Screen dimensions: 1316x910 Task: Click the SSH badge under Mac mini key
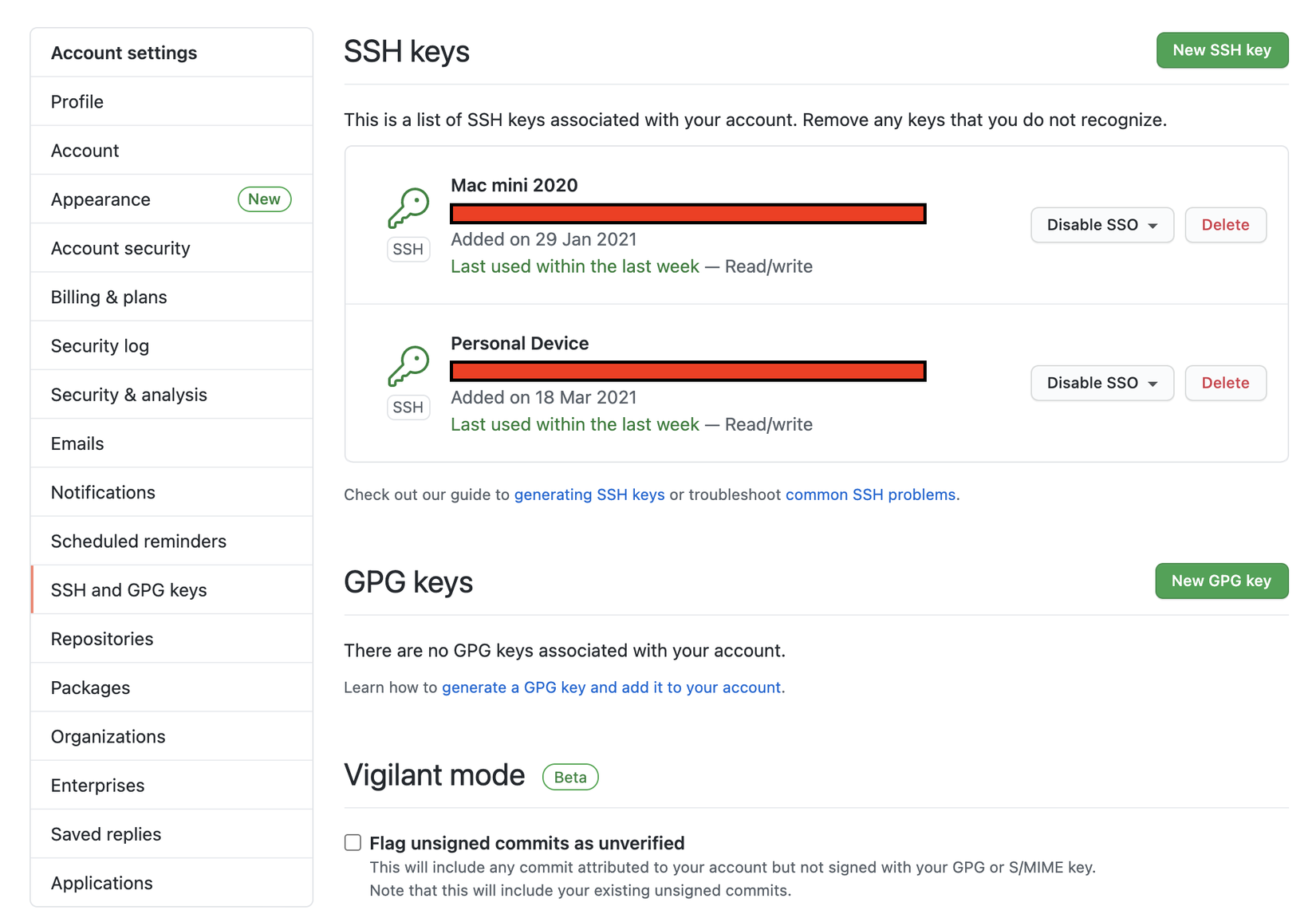pos(408,250)
